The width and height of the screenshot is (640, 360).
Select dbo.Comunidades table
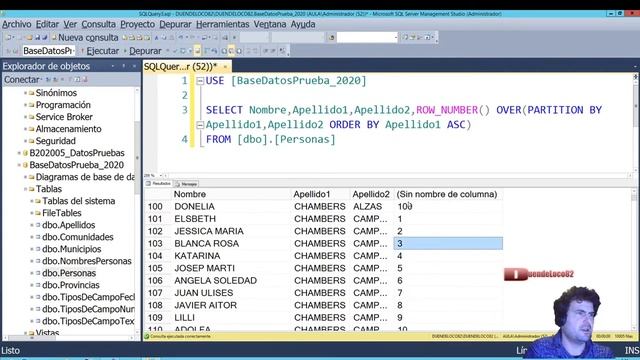pyautogui.click(x=78, y=237)
